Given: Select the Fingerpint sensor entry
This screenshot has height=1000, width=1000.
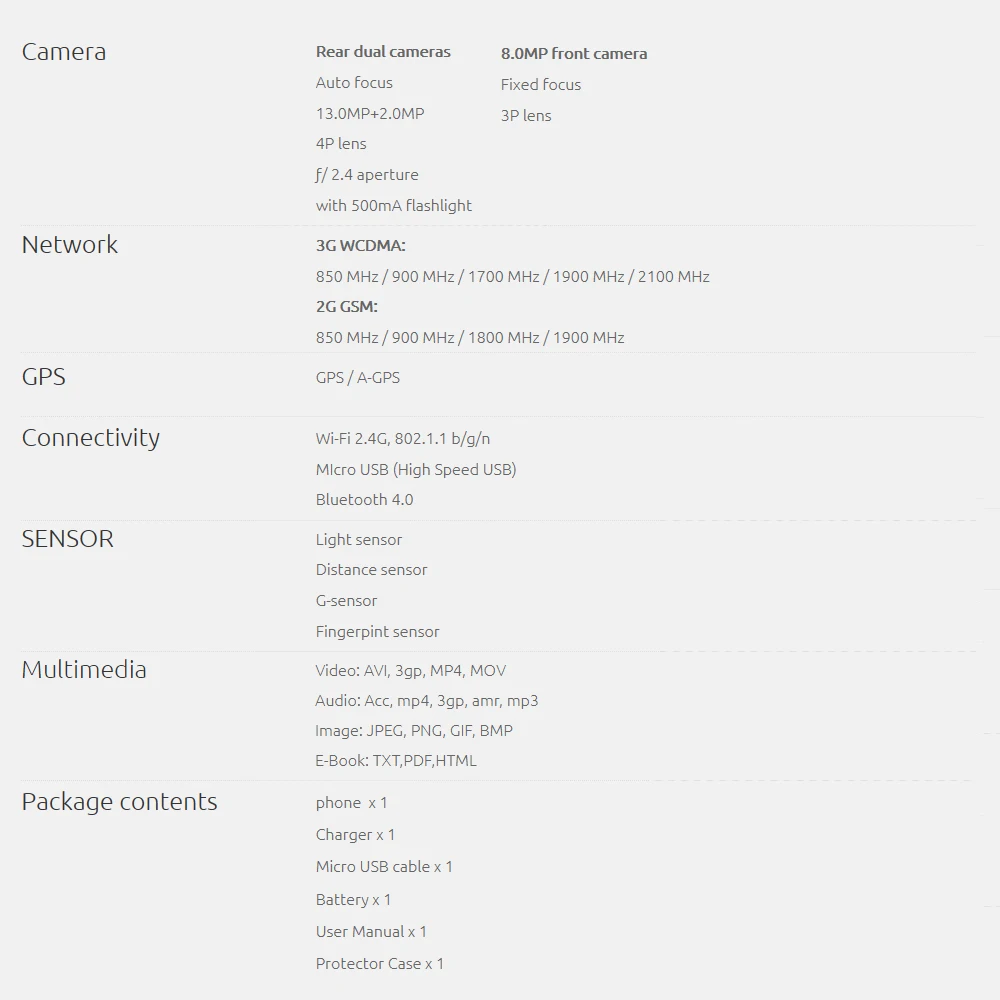Looking at the screenshot, I should tap(378, 631).
